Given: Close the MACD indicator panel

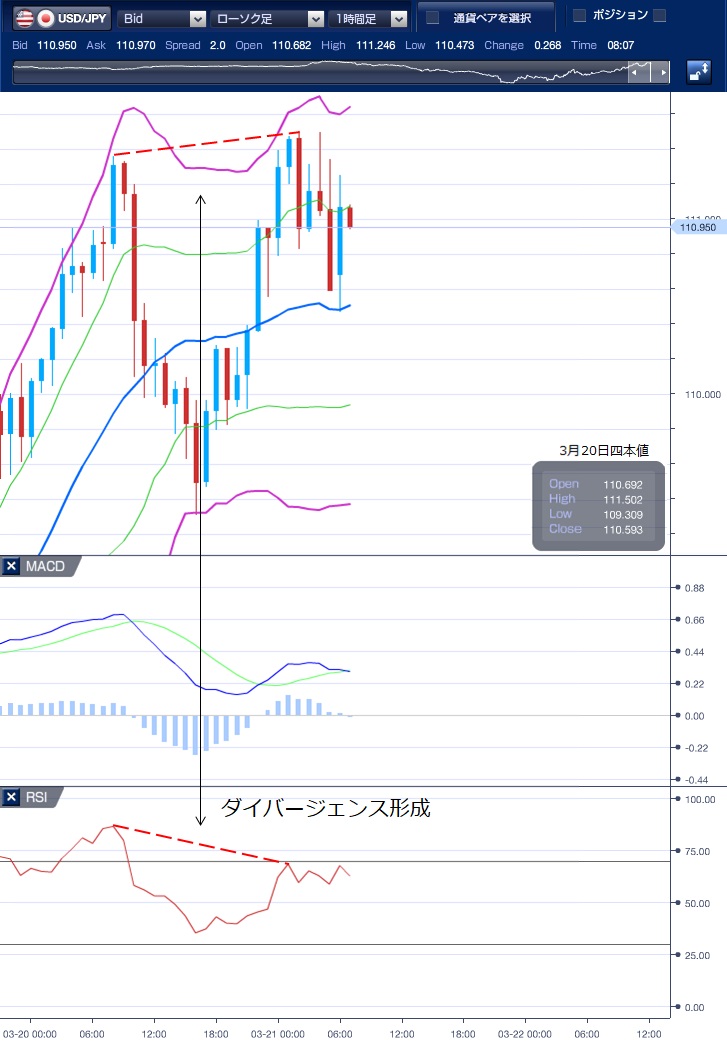Looking at the screenshot, I should point(12,567).
